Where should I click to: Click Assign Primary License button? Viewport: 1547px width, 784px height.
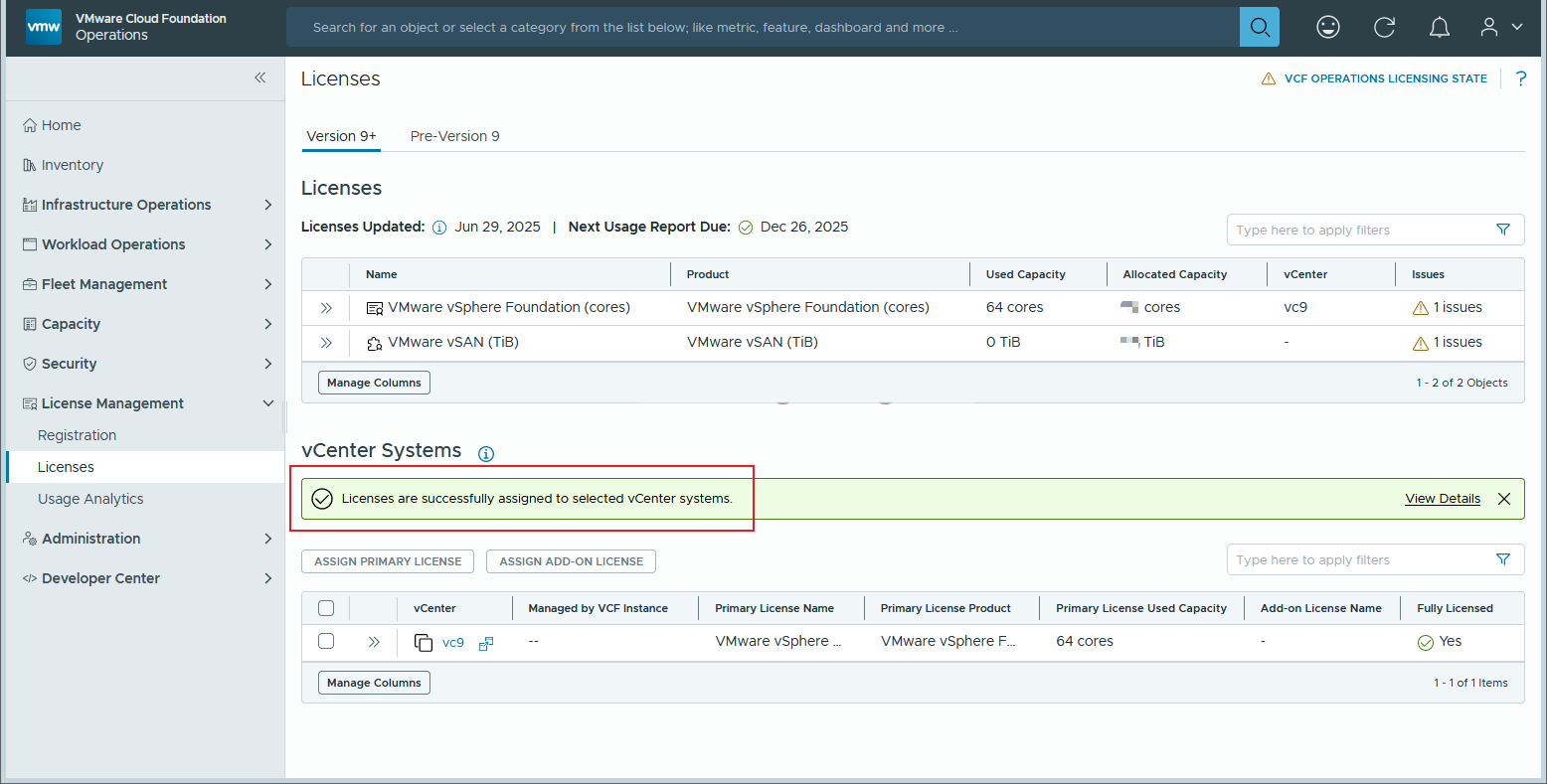point(388,561)
